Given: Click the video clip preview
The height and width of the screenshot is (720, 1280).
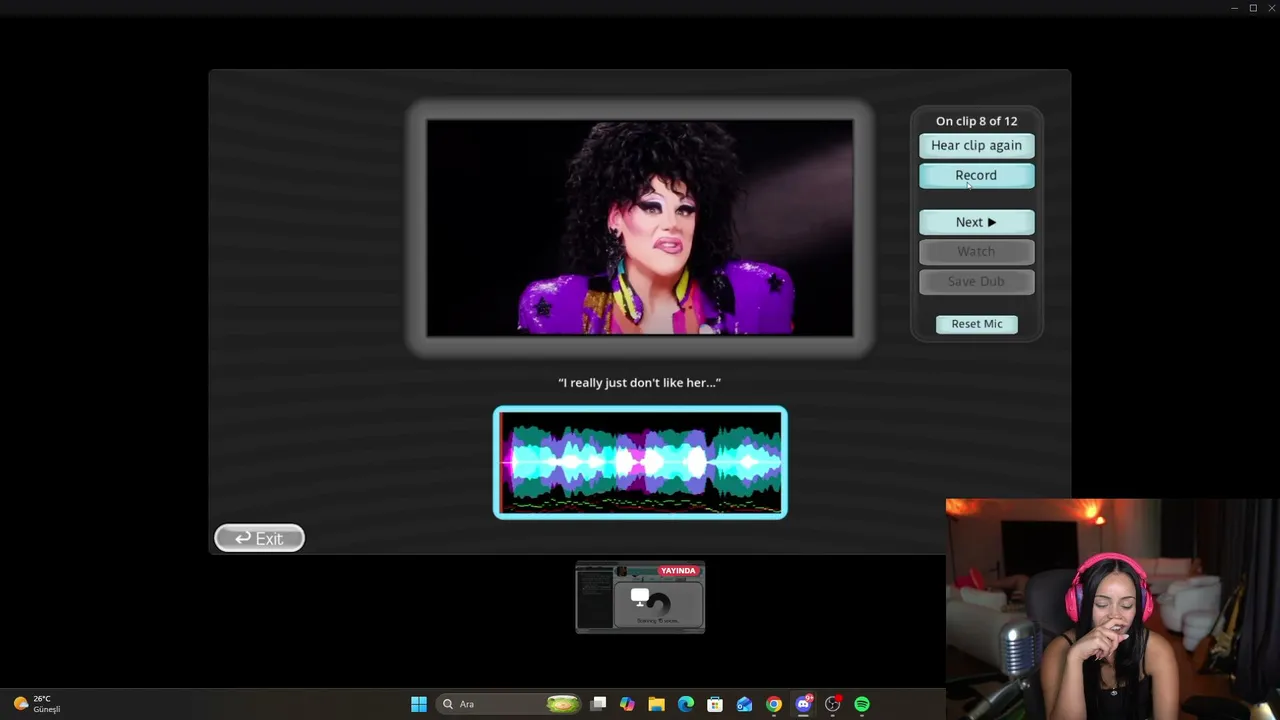Looking at the screenshot, I should click(640, 228).
